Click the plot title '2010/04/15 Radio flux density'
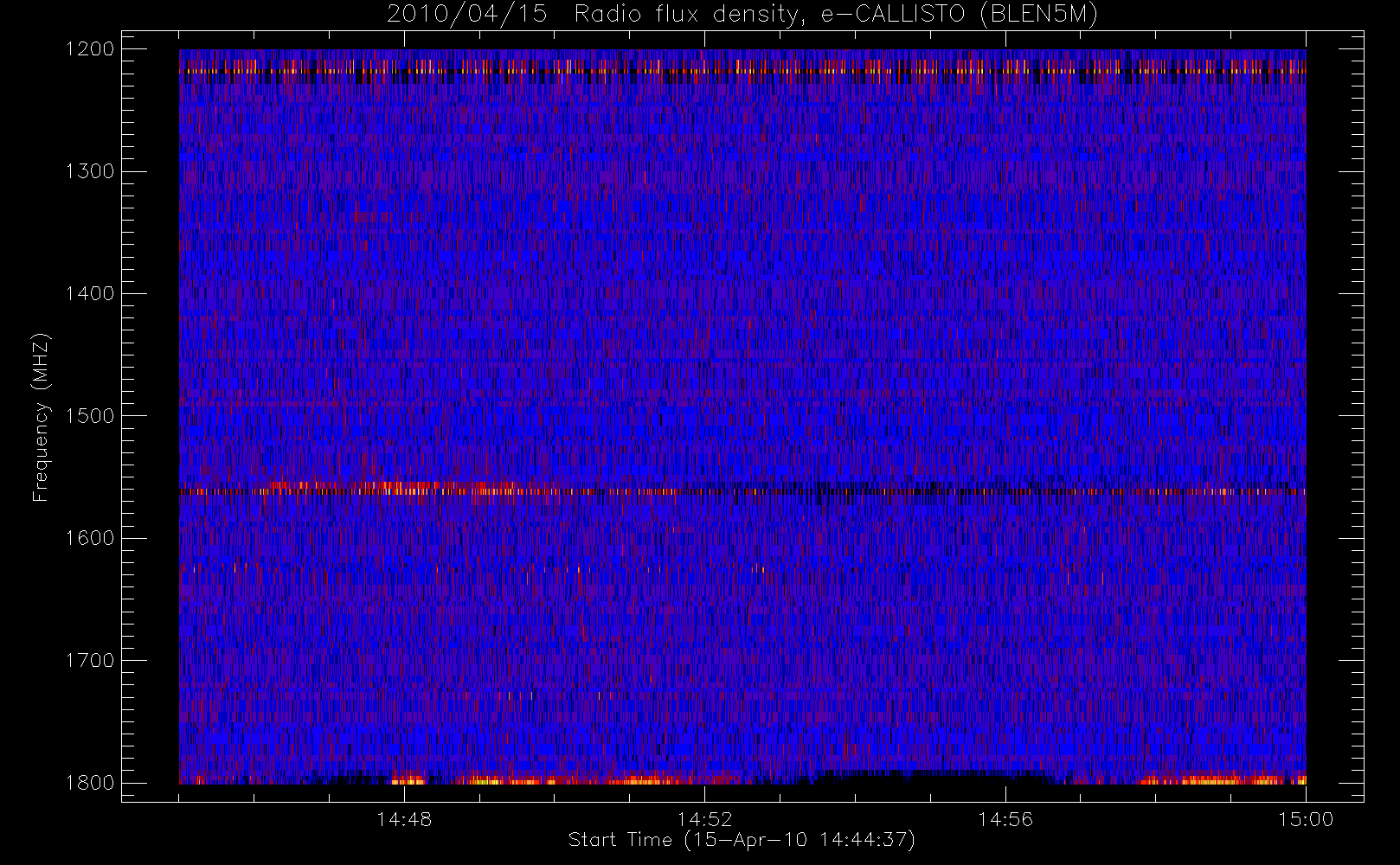This screenshot has height=865, width=1400. pyautogui.click(x=742, y=15)
